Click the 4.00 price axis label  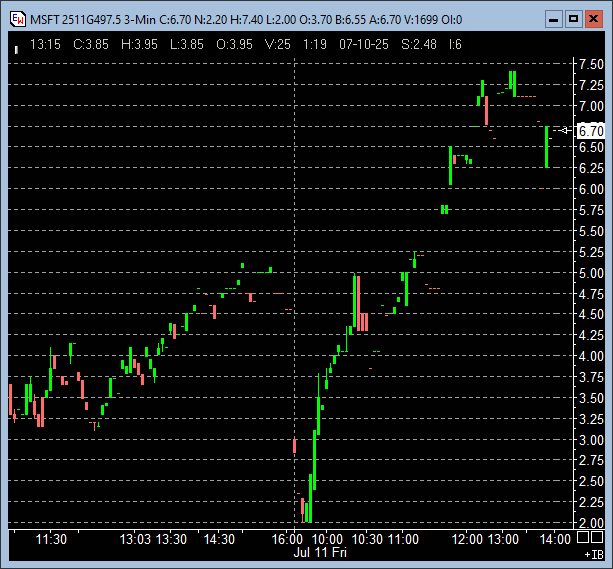point(591,356)
